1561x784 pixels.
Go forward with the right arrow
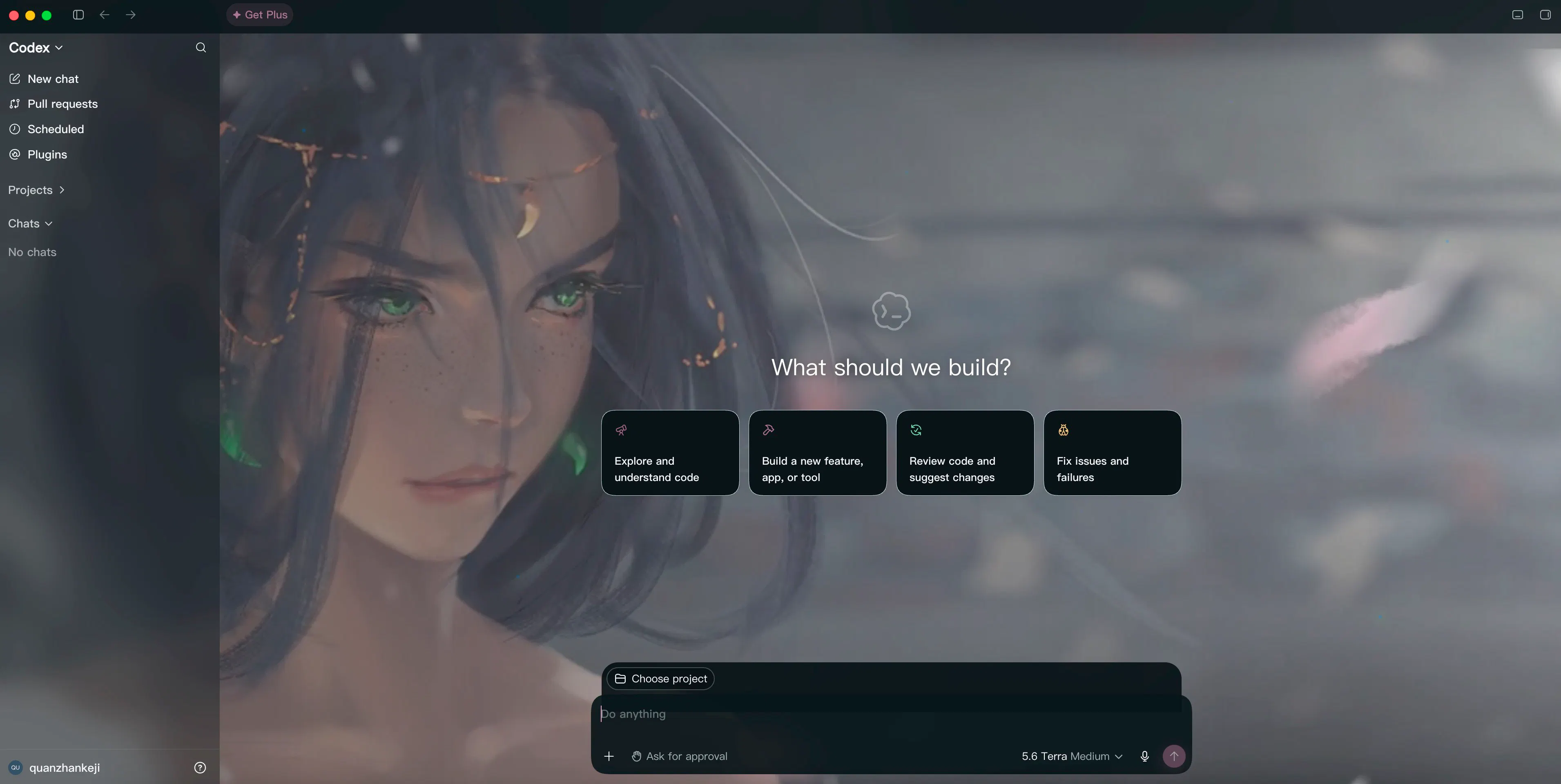coord(131,15)
